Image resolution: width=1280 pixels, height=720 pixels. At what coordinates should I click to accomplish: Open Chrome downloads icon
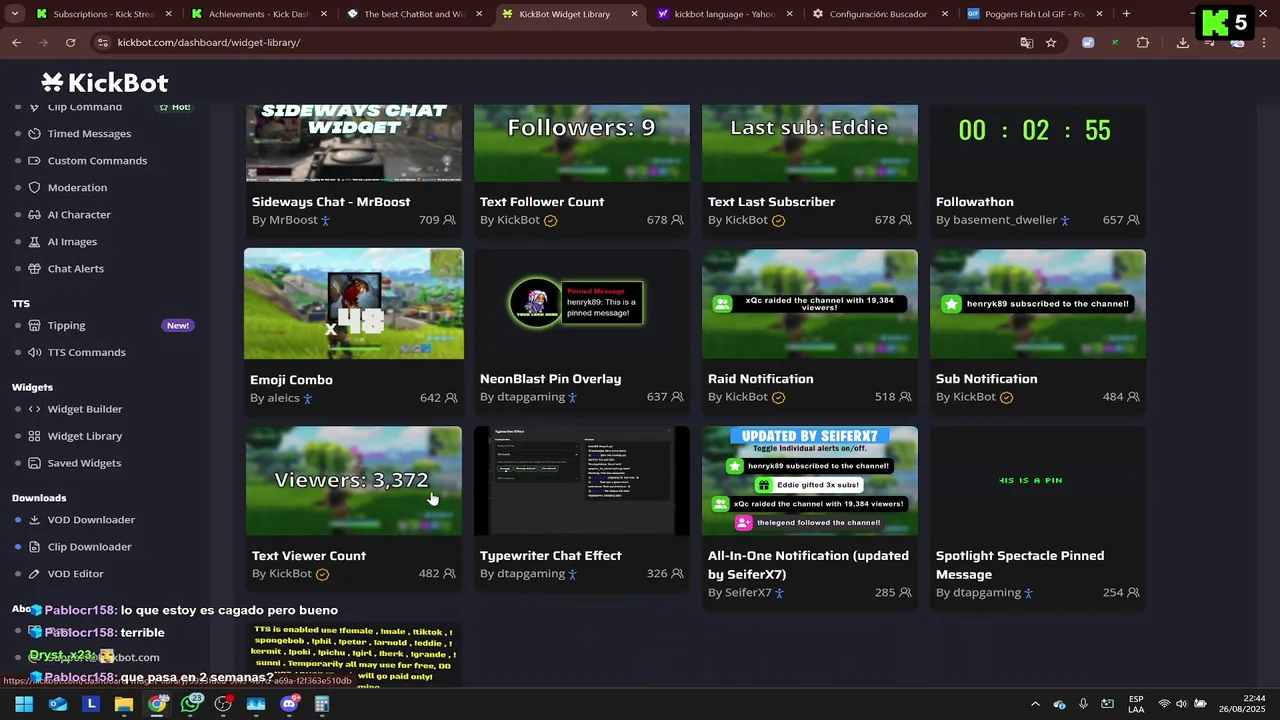[x=1183, y=43]
